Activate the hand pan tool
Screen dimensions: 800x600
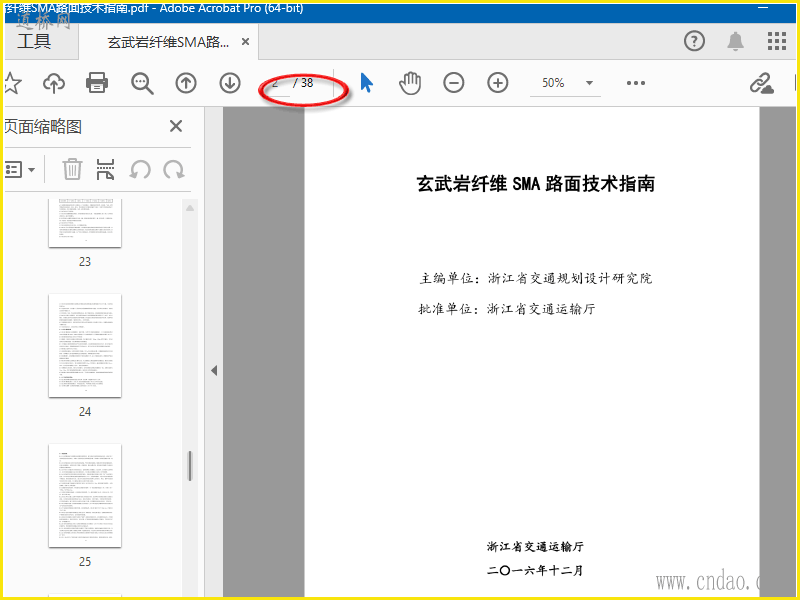point(410,83)
